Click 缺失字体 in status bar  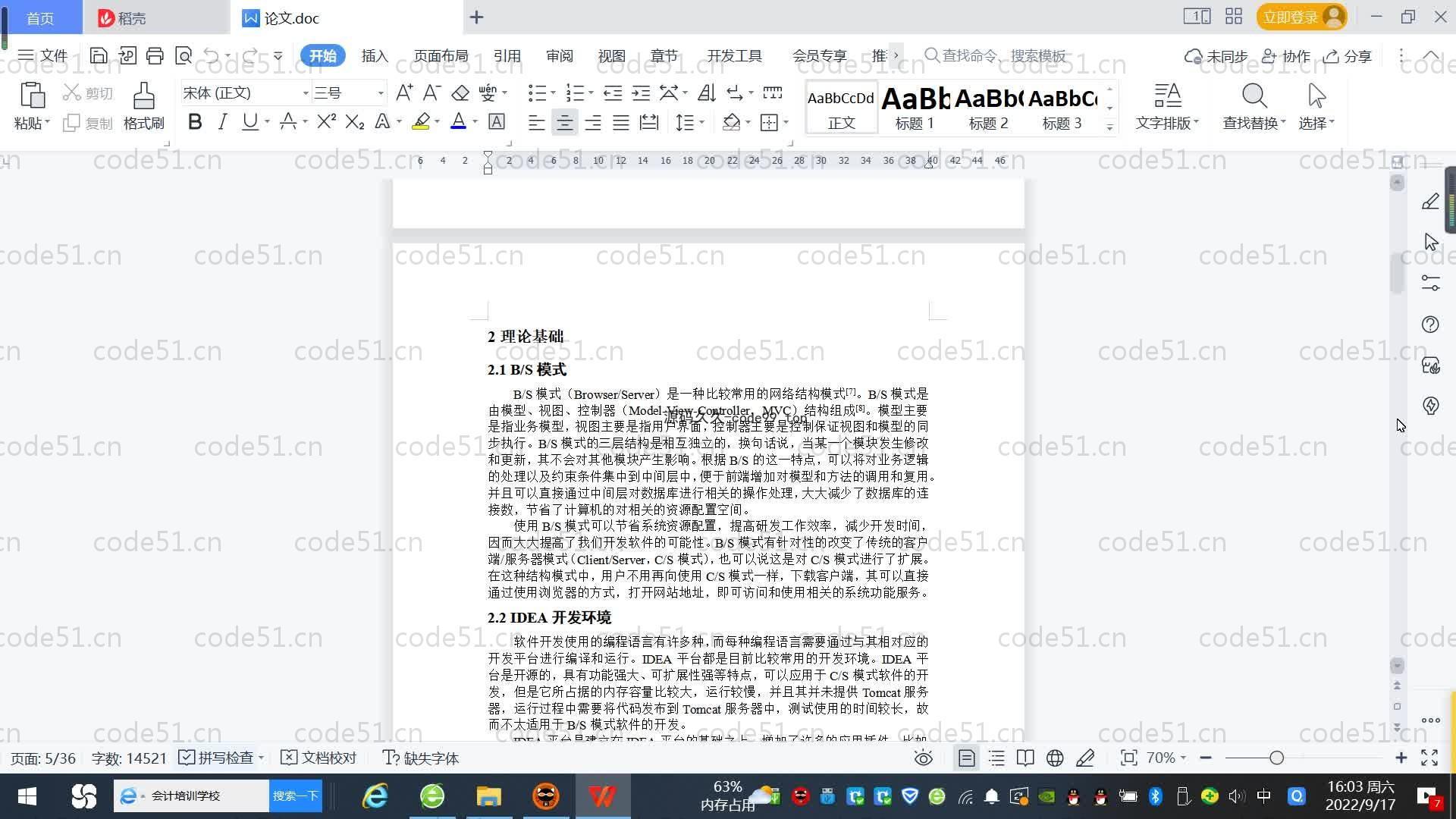421,758
